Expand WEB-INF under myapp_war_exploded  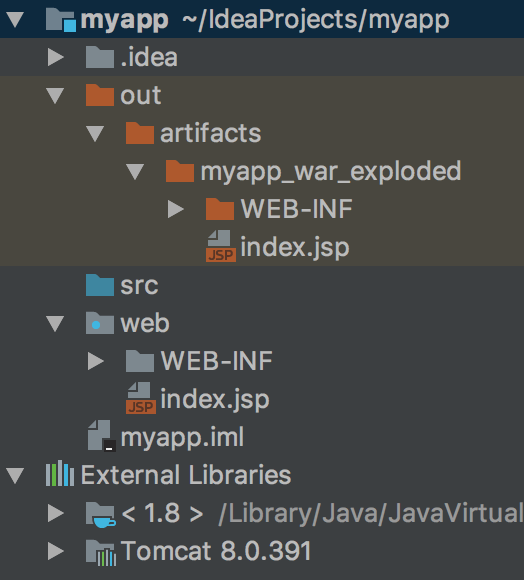[x=175, y=209]
